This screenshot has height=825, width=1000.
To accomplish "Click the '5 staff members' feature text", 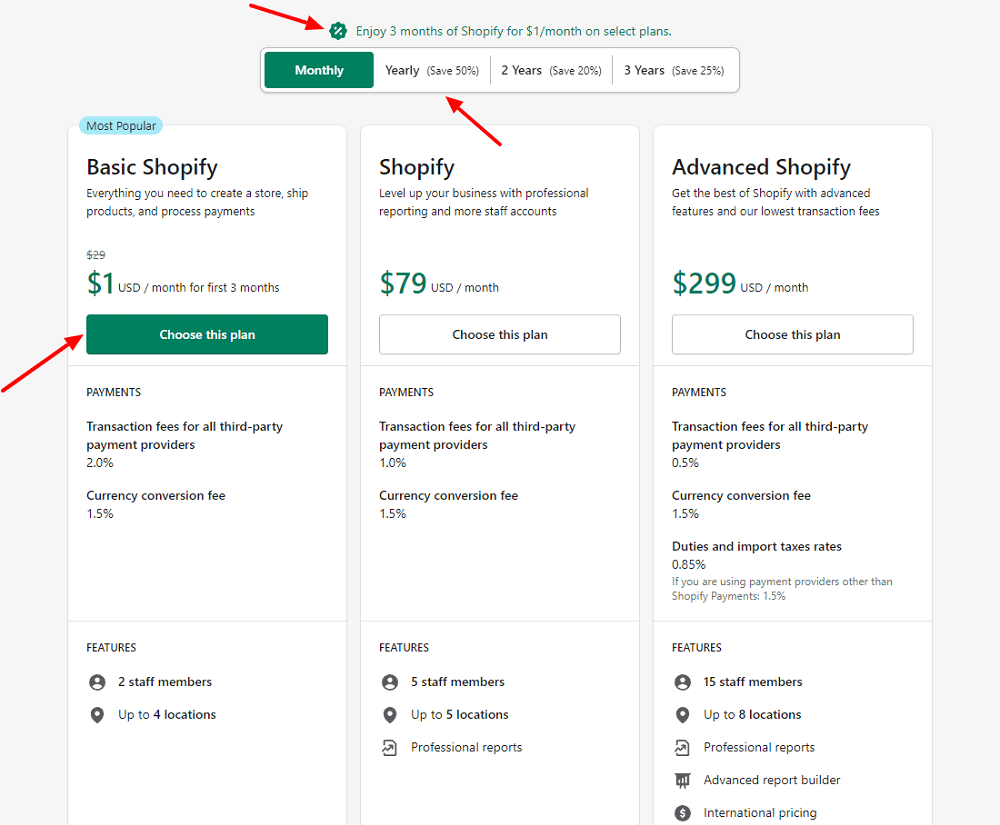I will click(458, 682).
